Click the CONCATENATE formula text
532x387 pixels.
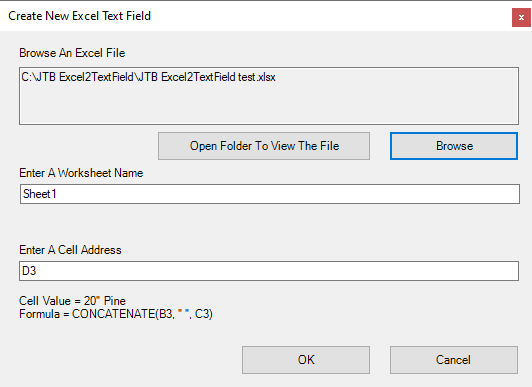(116, 314)
